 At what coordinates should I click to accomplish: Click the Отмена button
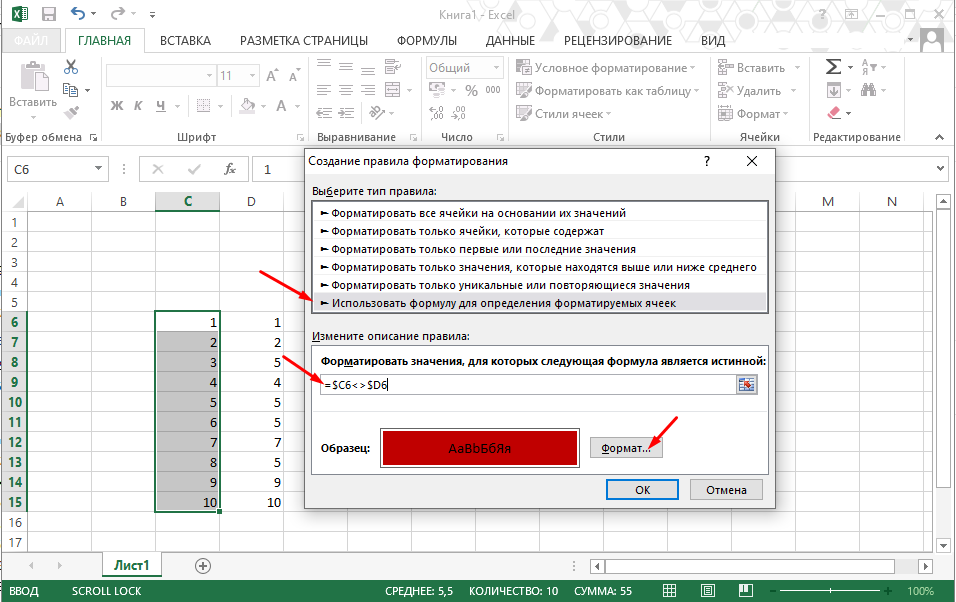click(x=726, y=490)
